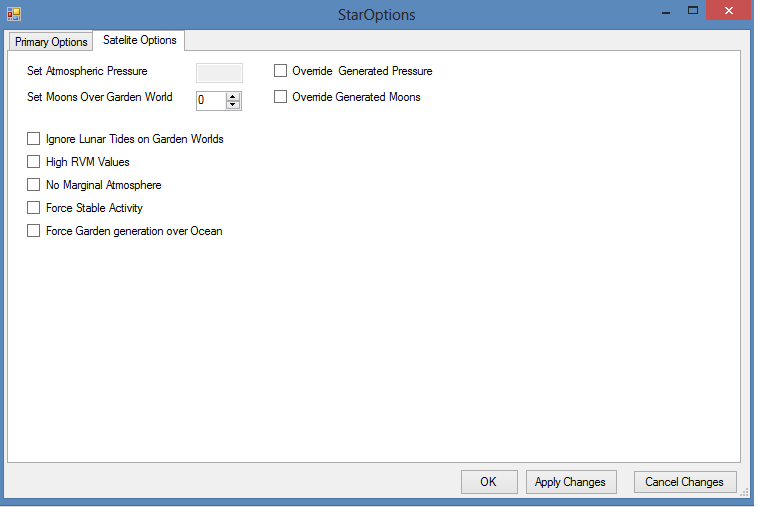Increase moons count with the up arrow
The height and width of the screenshot is (507, 758).
tap(233, 96)
